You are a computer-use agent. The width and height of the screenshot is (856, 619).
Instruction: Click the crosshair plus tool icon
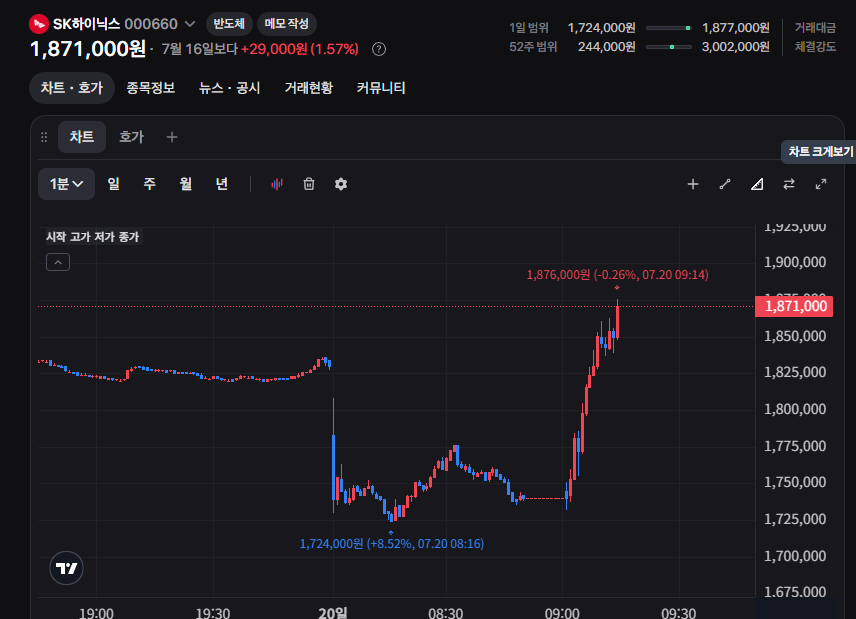tap(693, 184)
